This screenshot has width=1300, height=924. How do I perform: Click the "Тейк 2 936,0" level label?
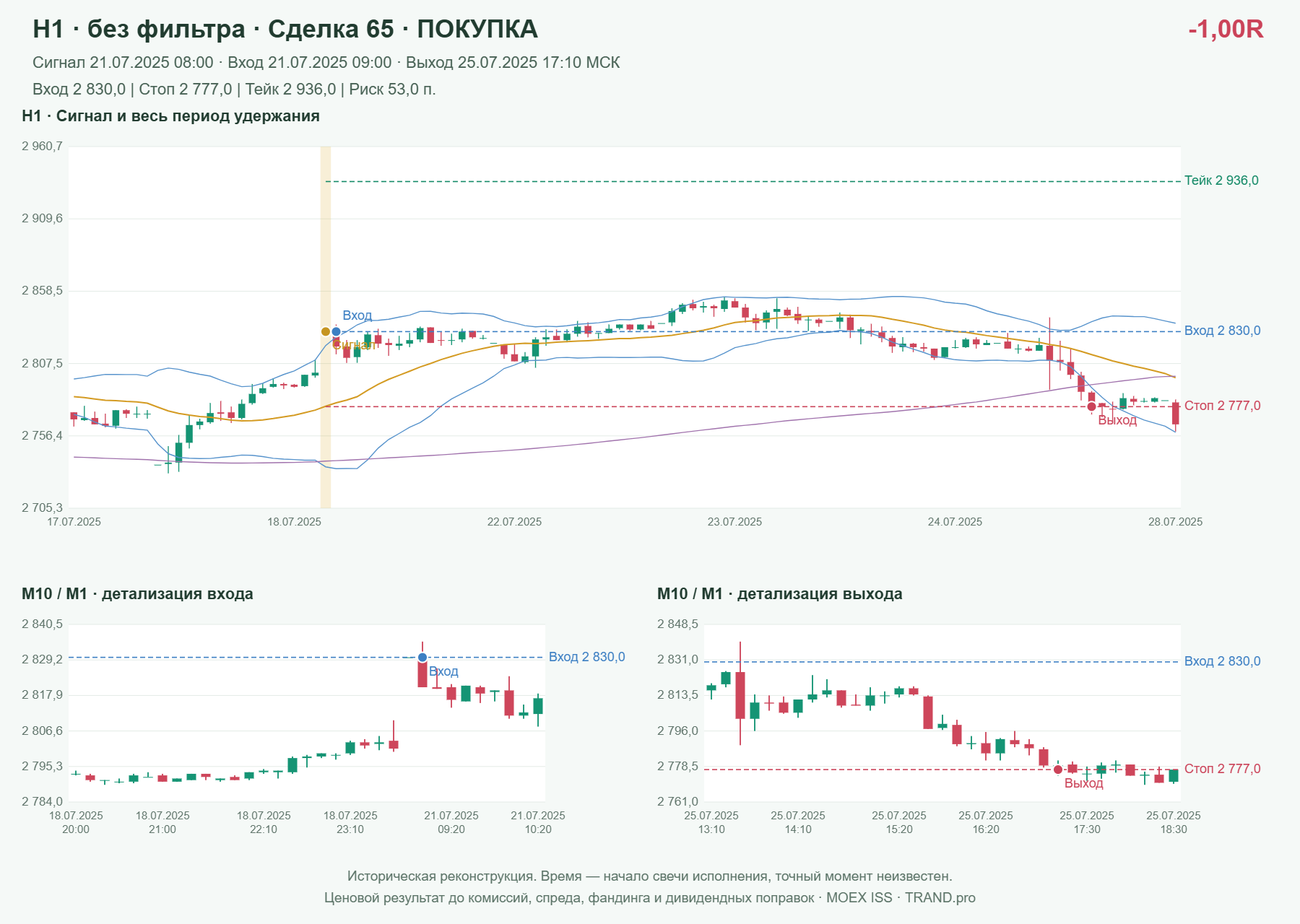coord(1221,180)
